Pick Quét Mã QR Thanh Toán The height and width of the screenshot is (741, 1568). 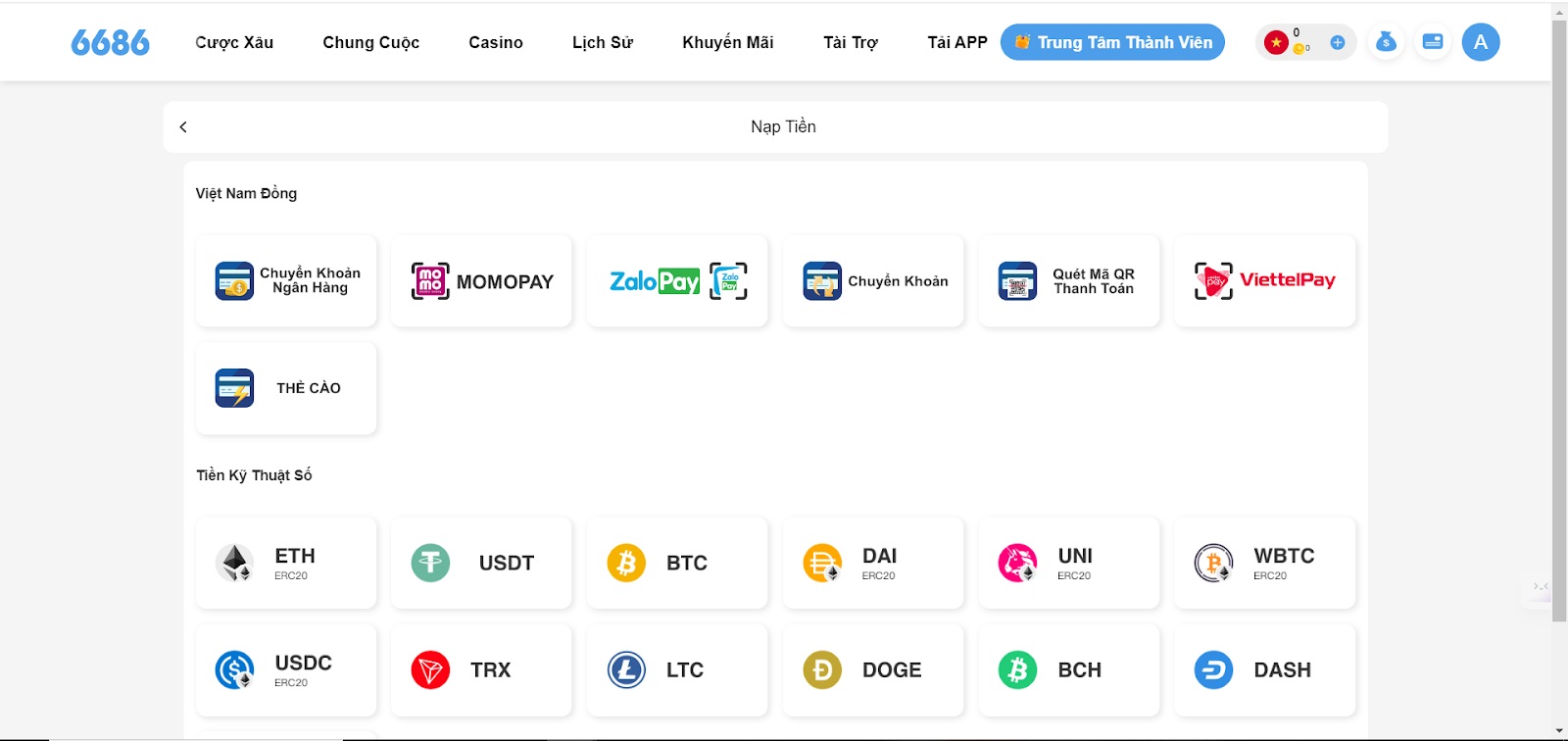1069,281
